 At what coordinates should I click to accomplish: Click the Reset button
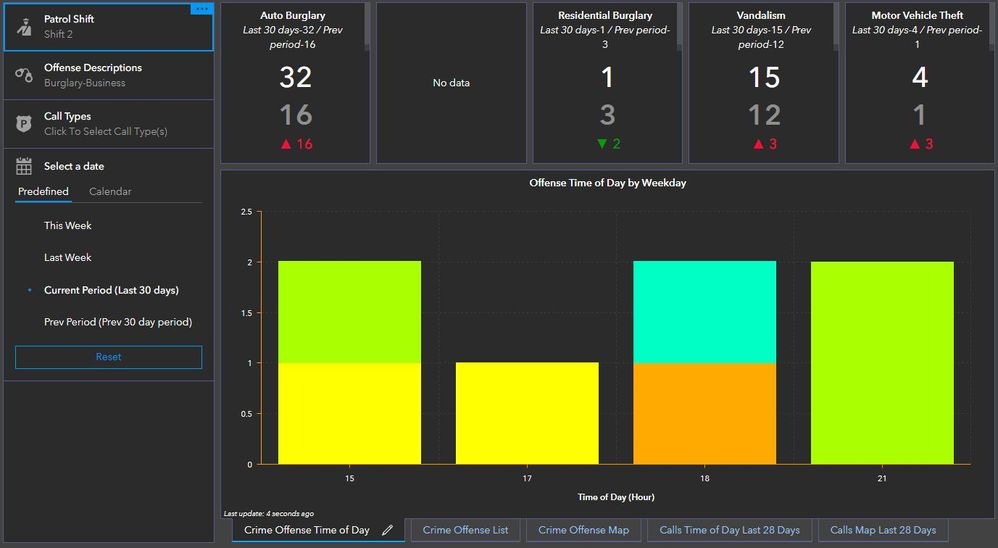point(108,357)
